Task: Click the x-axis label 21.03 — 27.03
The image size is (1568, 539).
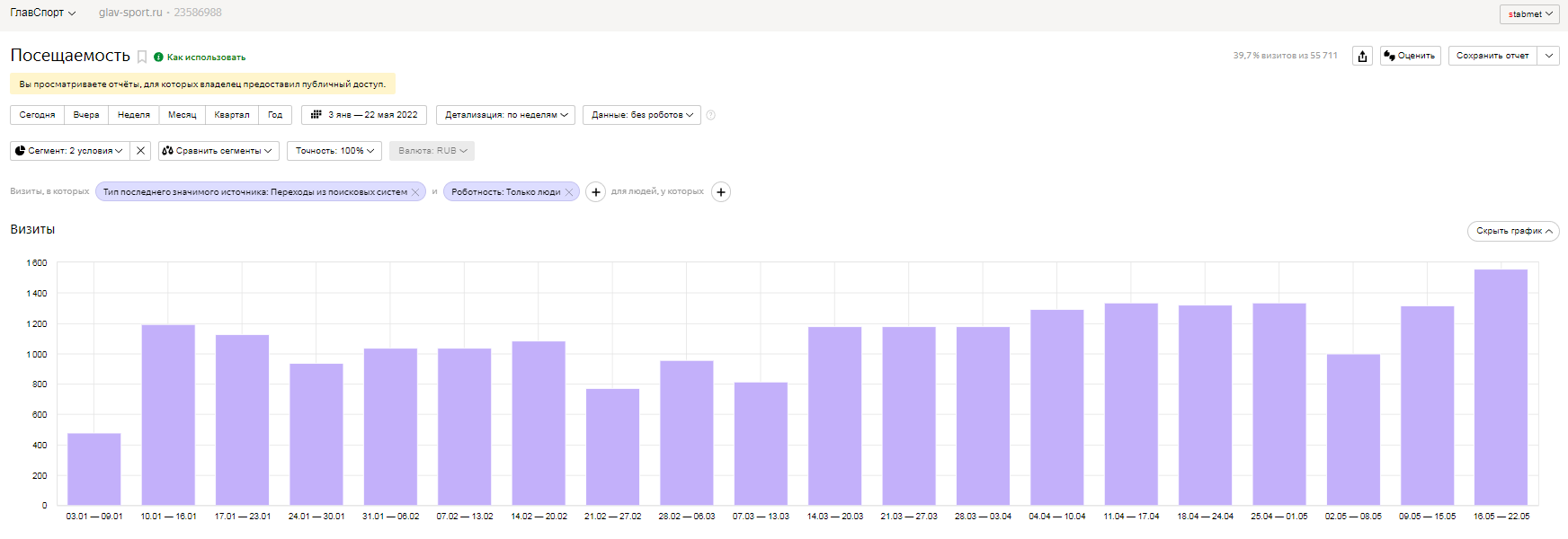Action: pos(909,517)
